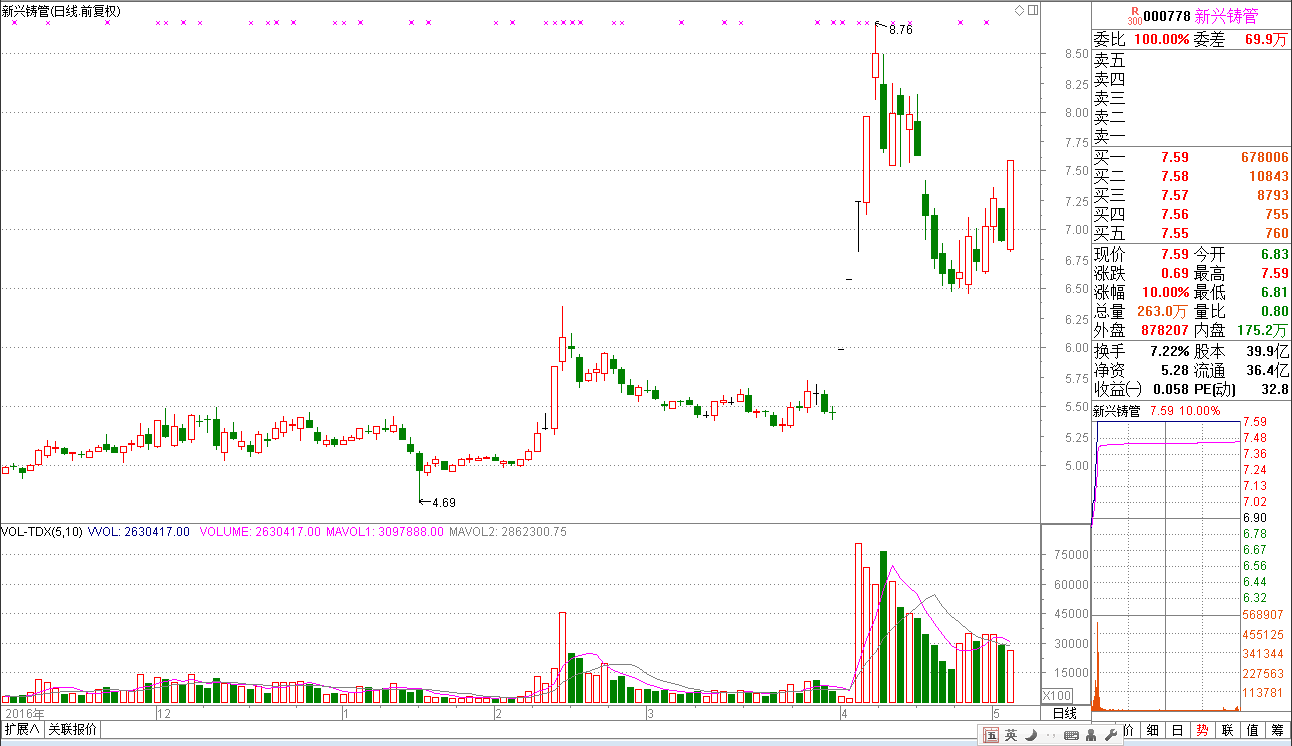Click PE(动) 32.8 value
The width and height of the screenshot is (1292, 746).
click(x=1275, y=389)
